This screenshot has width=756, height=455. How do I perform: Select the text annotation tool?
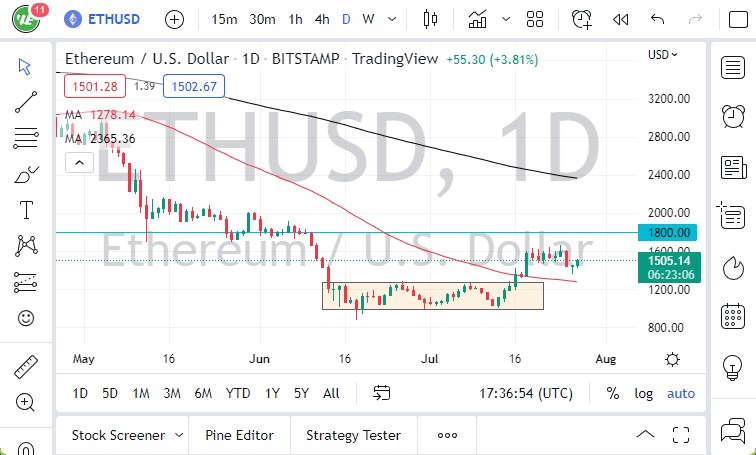pyautogui.click(x=26, y=209)
